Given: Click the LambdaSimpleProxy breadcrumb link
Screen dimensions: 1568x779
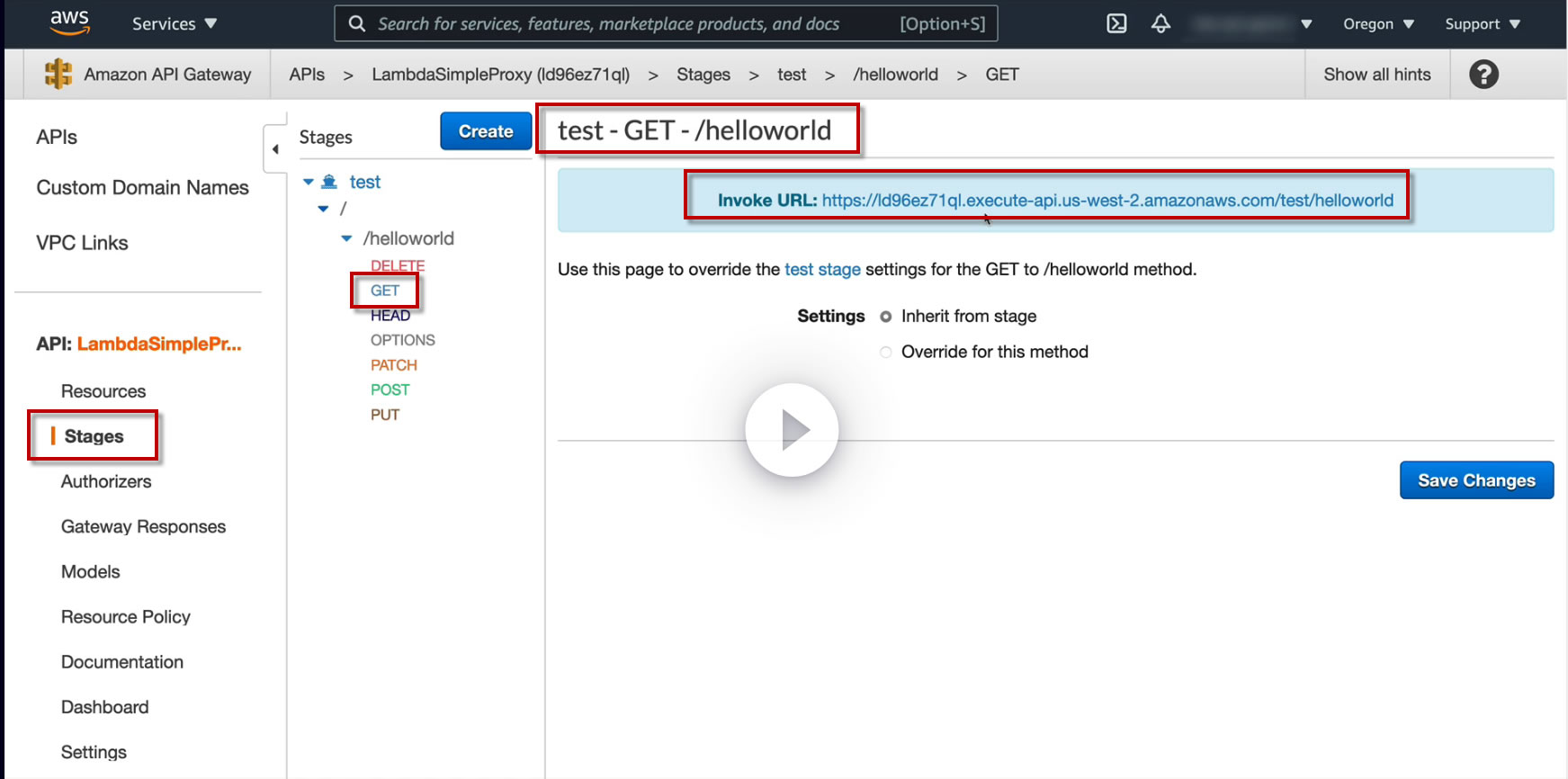Looking at the screenshot, I should point(500,75).
